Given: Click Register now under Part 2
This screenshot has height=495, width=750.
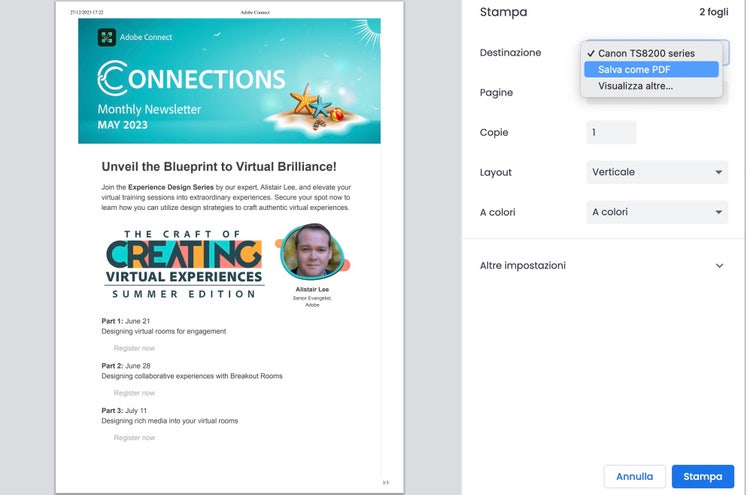Looking at the screenshot, I should [134, 393].
